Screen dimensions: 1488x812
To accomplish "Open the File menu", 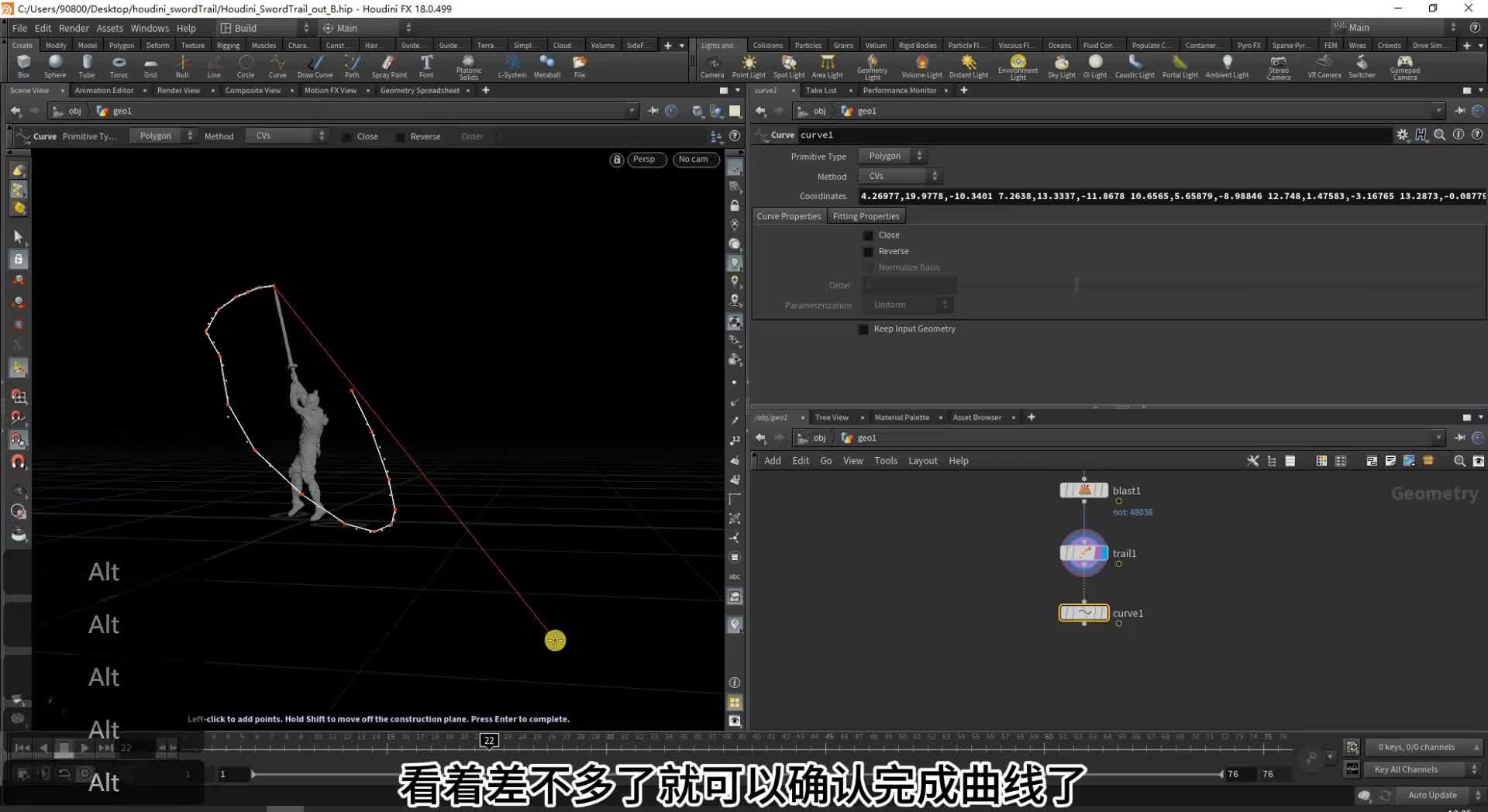I will [x=19, y=28].
